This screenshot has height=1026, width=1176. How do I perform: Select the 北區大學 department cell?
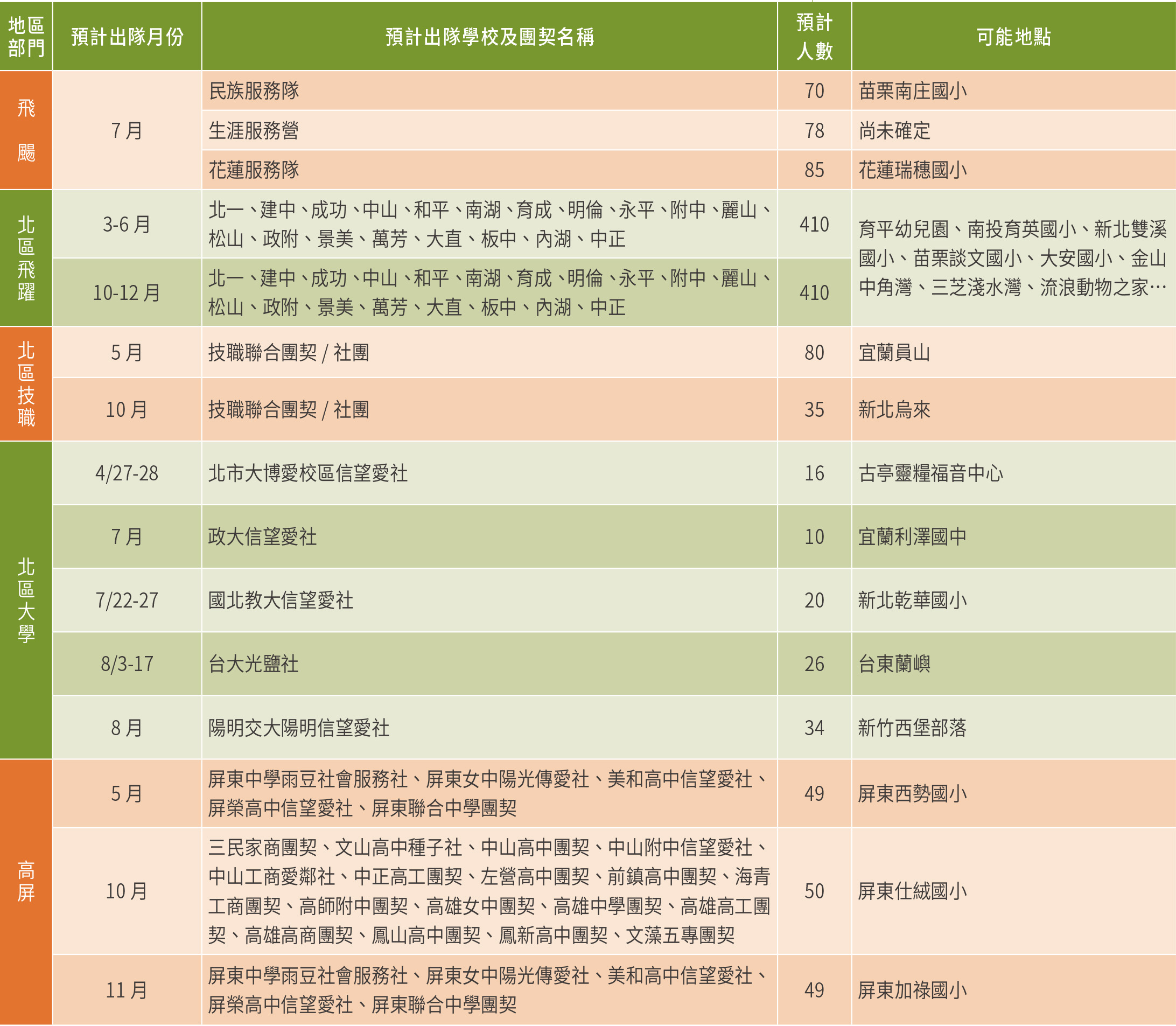(x=26, y=600)
